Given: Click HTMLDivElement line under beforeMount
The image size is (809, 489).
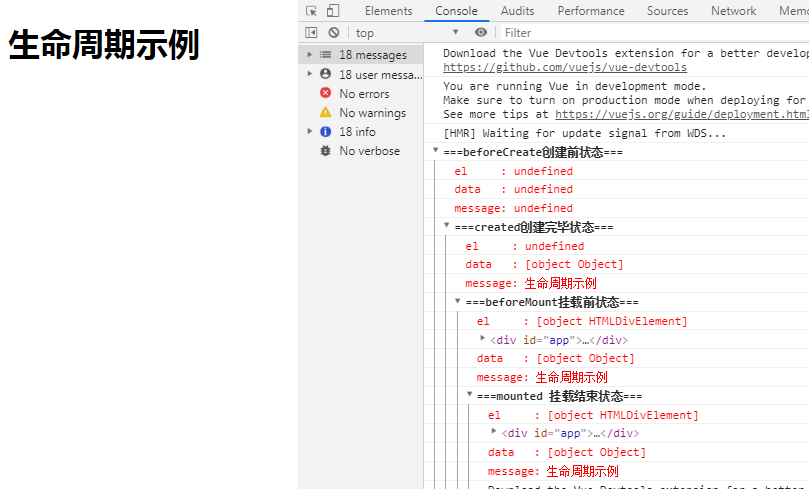Looking at the screenshot, I should [x=582, y=321].
